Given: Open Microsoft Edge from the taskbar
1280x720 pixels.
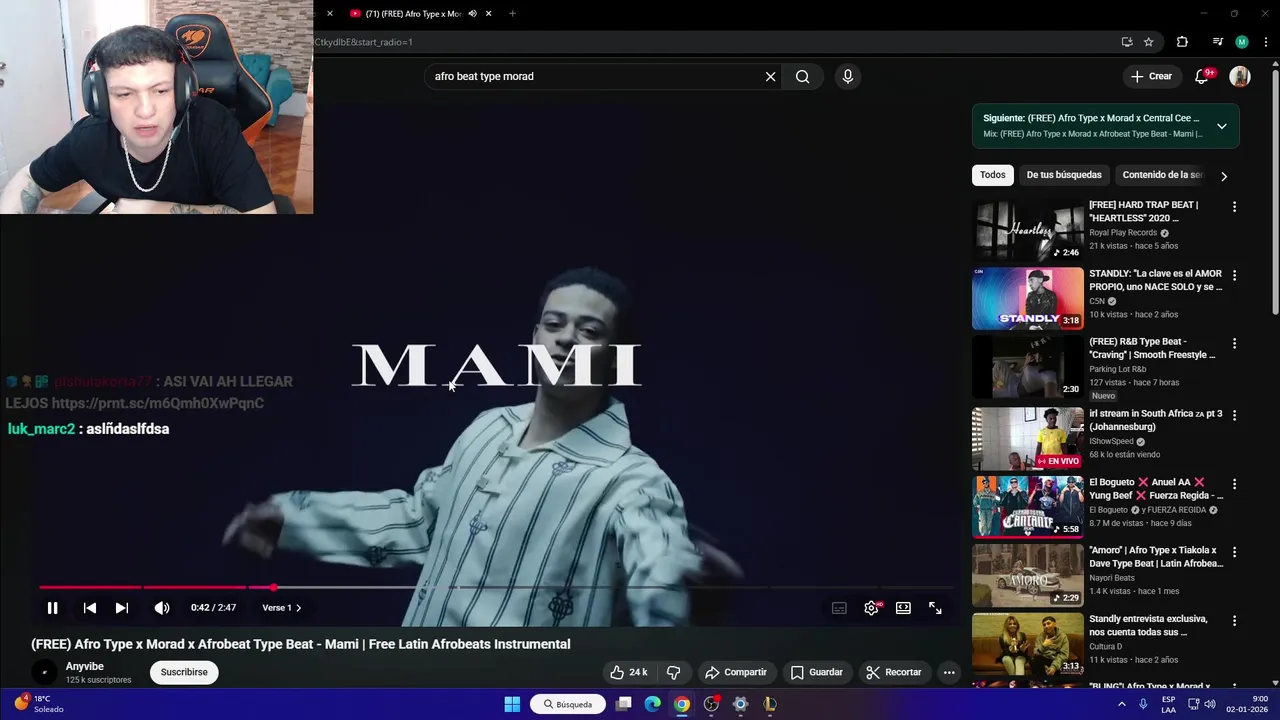Looking at the screenshot, I should pos(652,704).
